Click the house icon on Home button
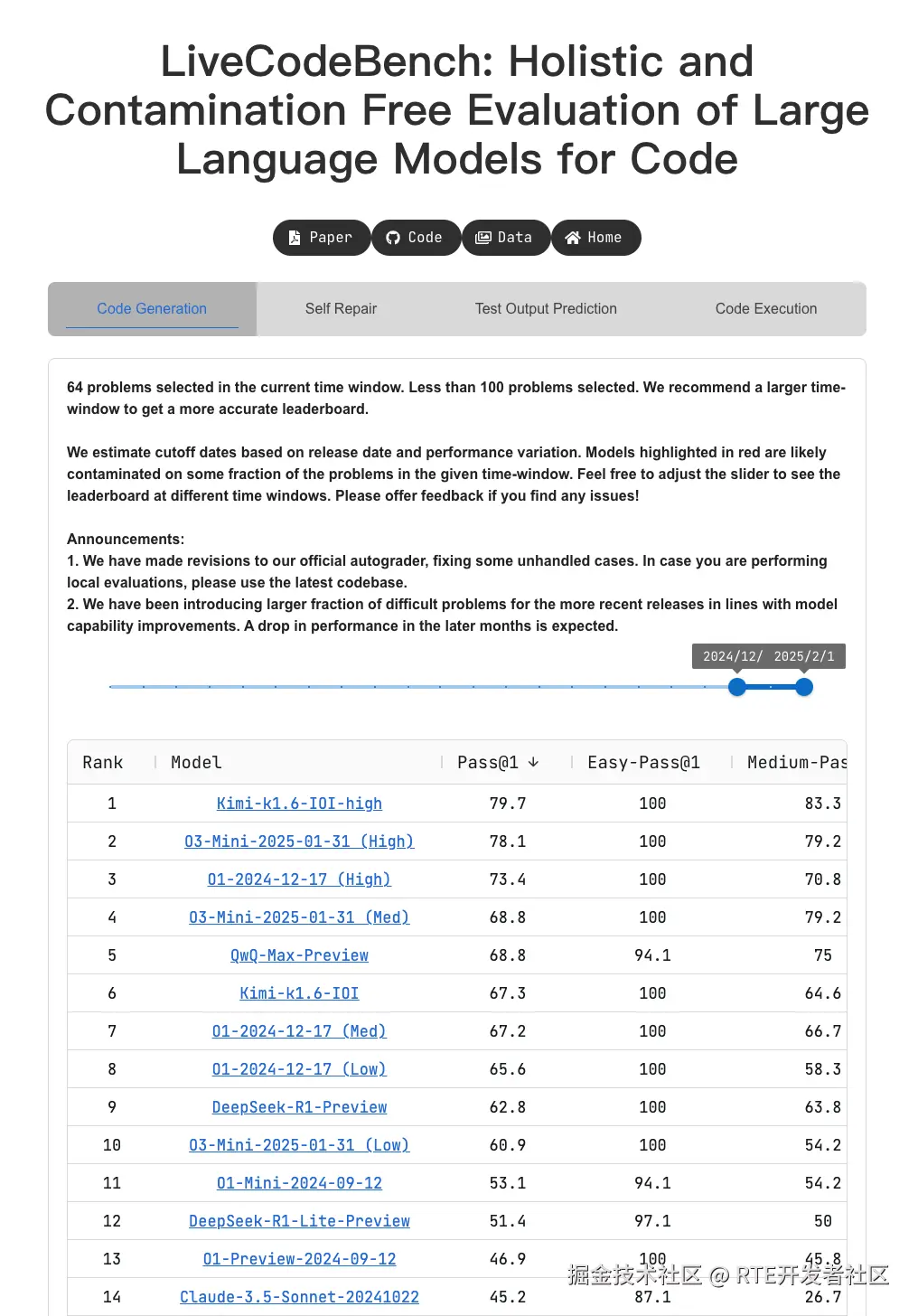Screen dimensions: 918x1316 [x=573, y=238]
